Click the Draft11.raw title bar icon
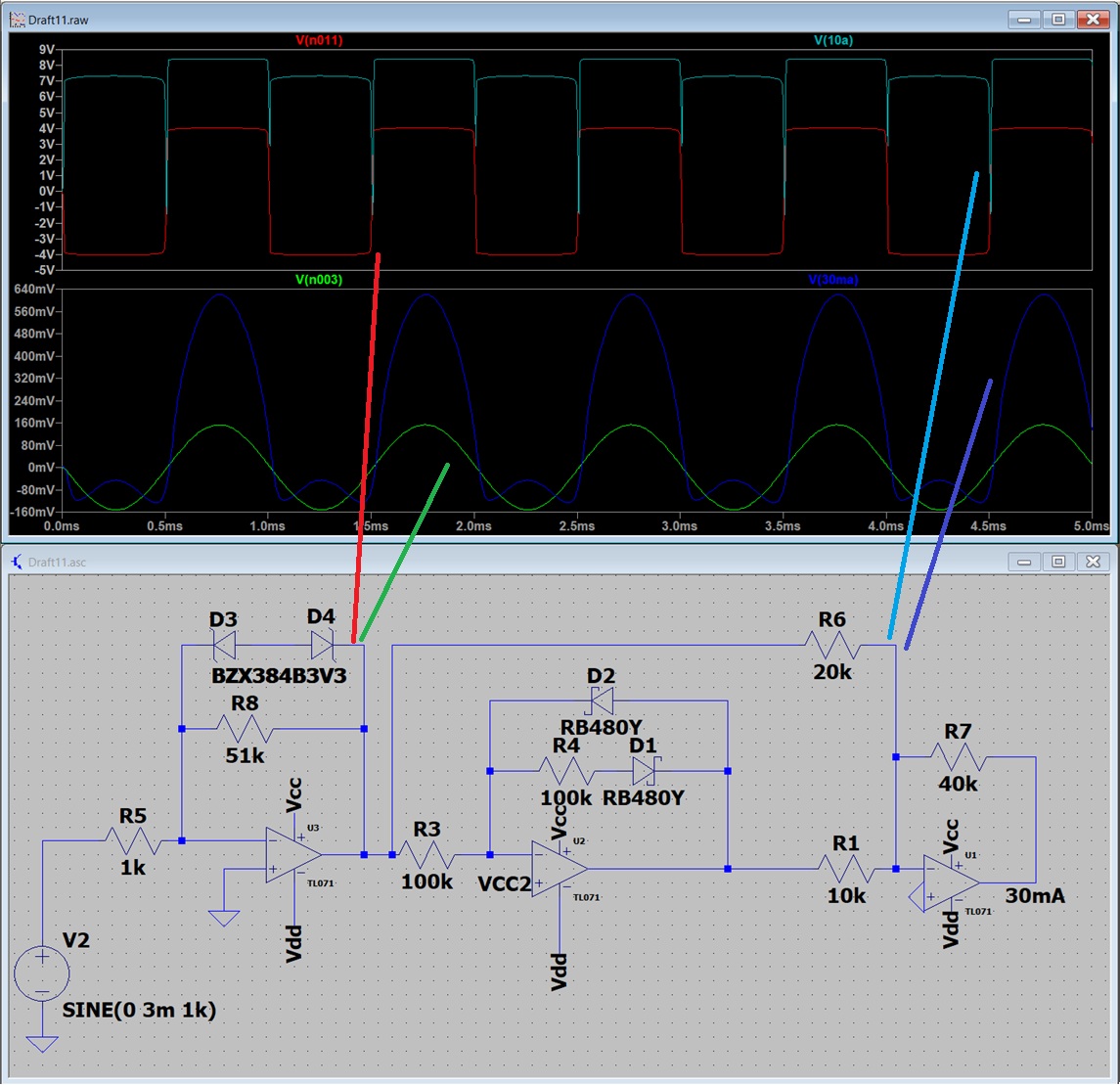Screen dimensions: 1120x1085 pos(17,20)
